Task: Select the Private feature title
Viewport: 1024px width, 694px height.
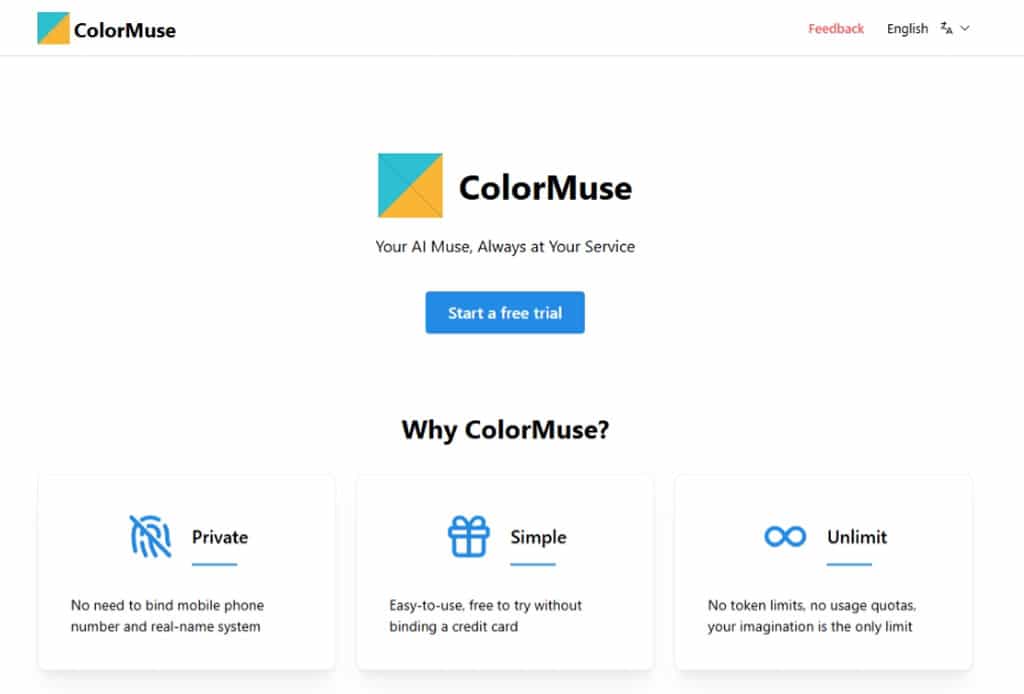Action: coord(220,537)
